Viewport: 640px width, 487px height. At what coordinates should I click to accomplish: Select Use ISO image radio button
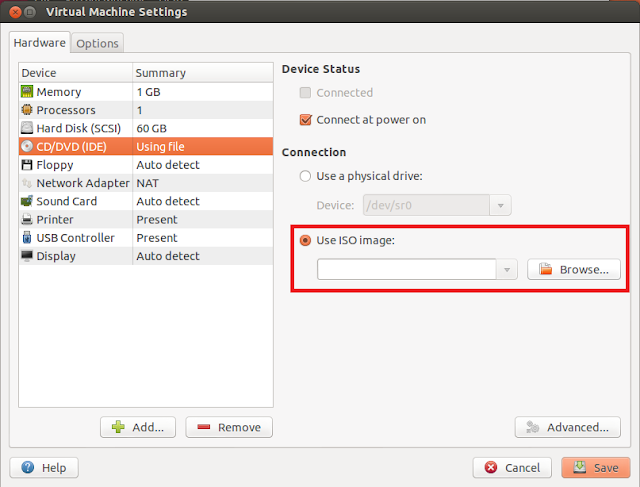point(305,240)
